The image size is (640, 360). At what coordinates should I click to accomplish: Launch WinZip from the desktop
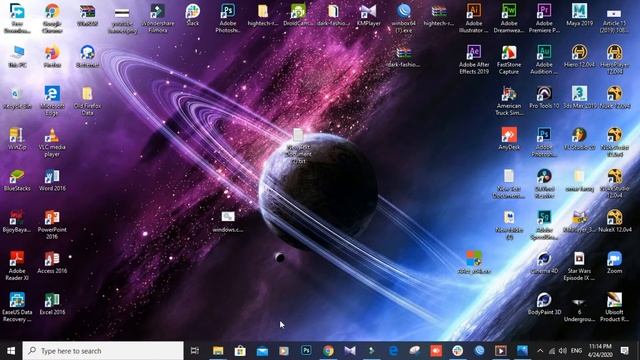click(17, 138)
